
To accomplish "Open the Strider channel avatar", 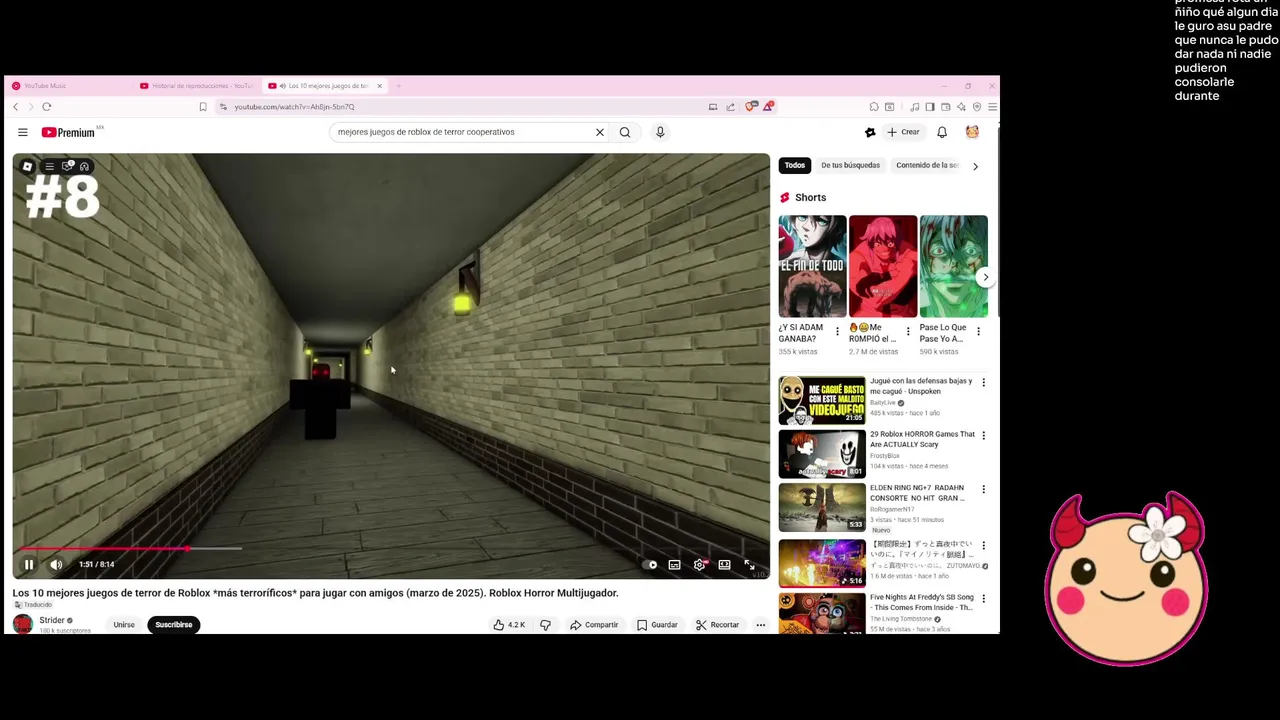I will tap(22, 624).
